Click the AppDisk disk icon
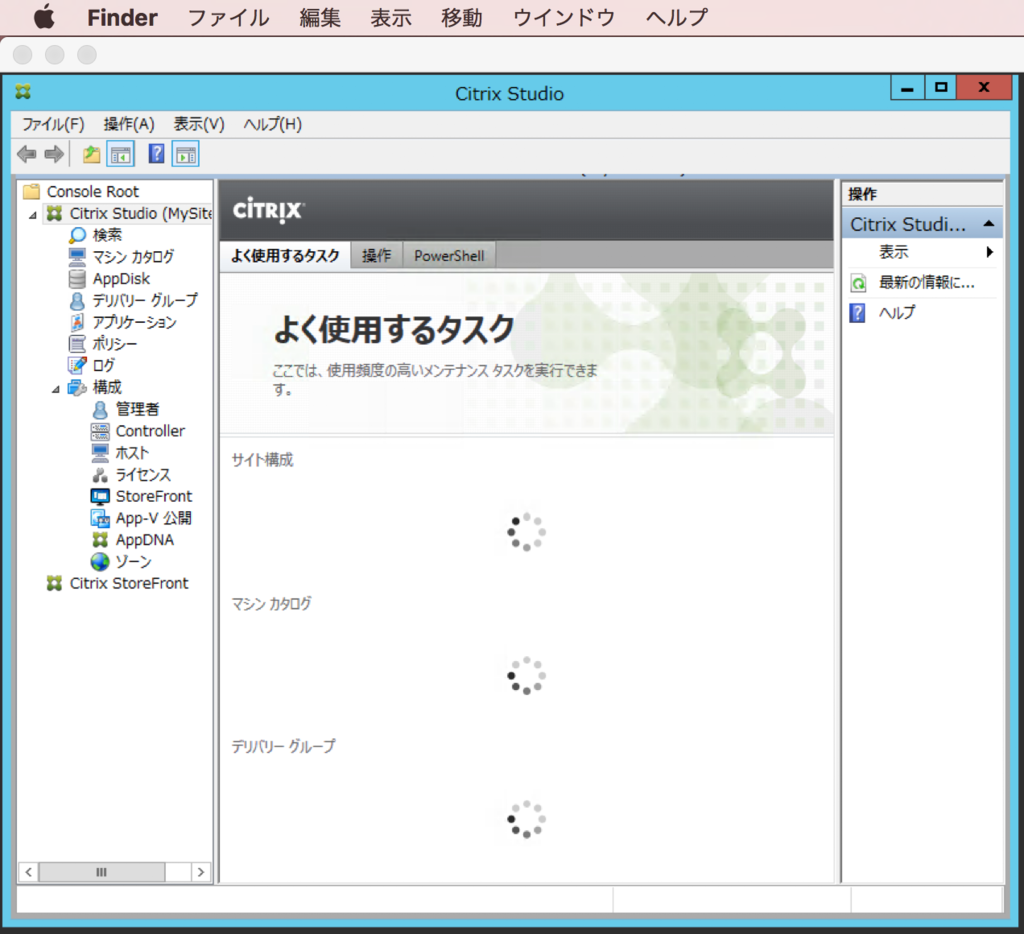1024x934 pixels. coord(77,279)
